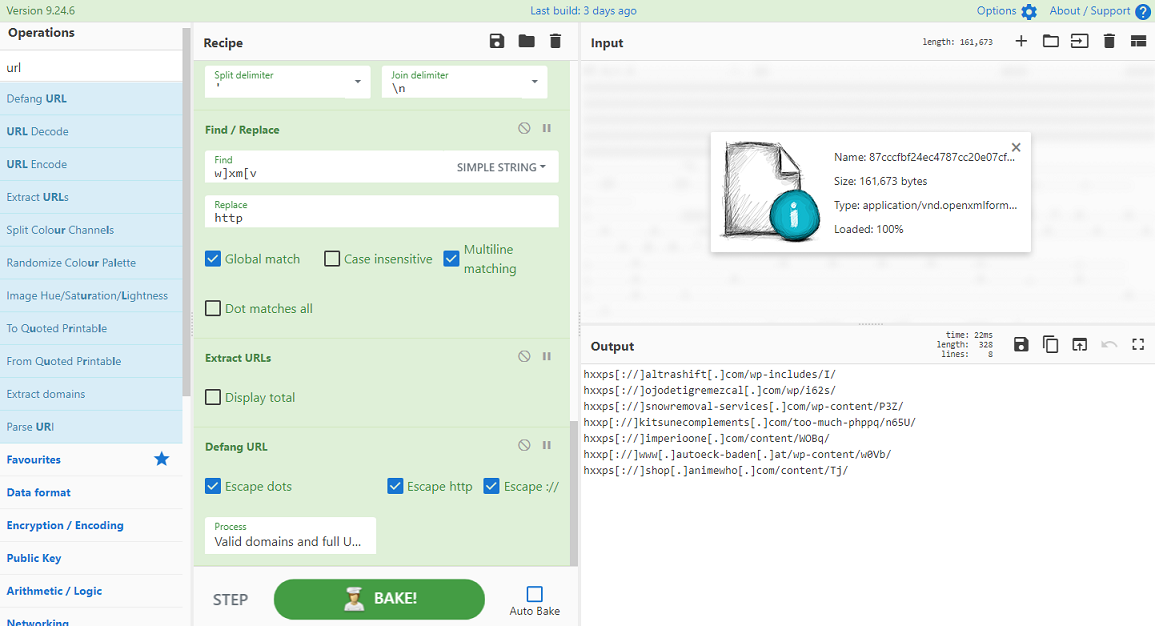This screenshot has width=1155, height=626.
Task: Expand Encryption / Encoding category
Action: point(91,525)
